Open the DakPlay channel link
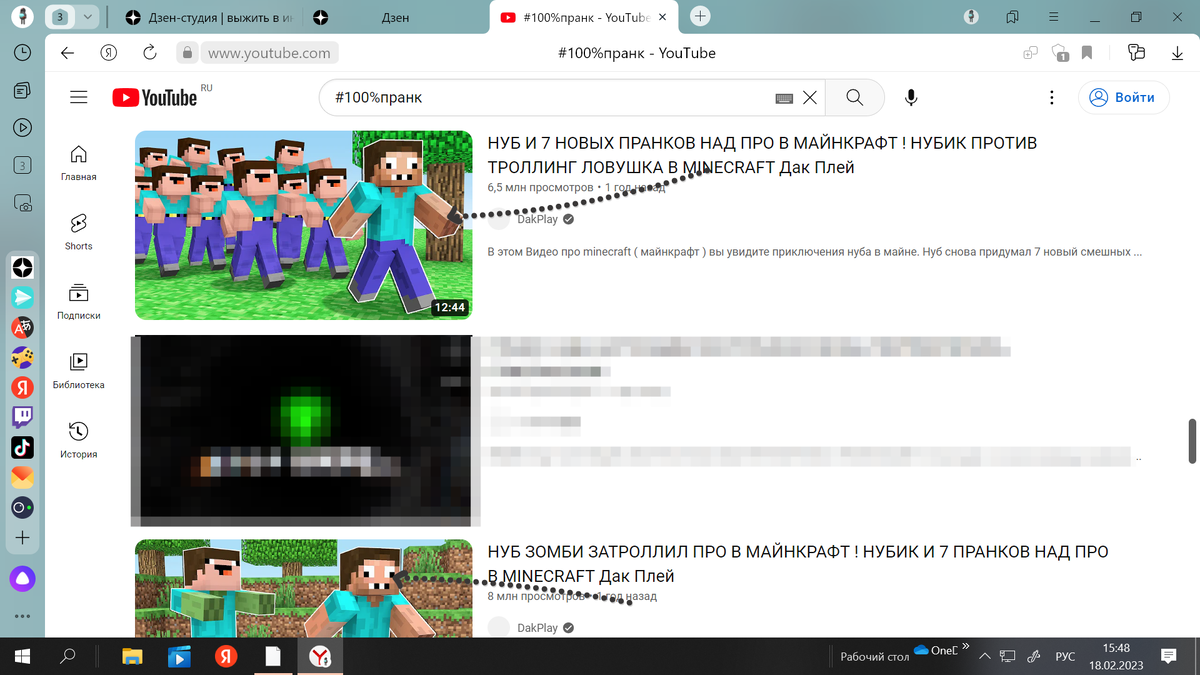The height and width of the screenshot is (675, 1200). [540, 219]
